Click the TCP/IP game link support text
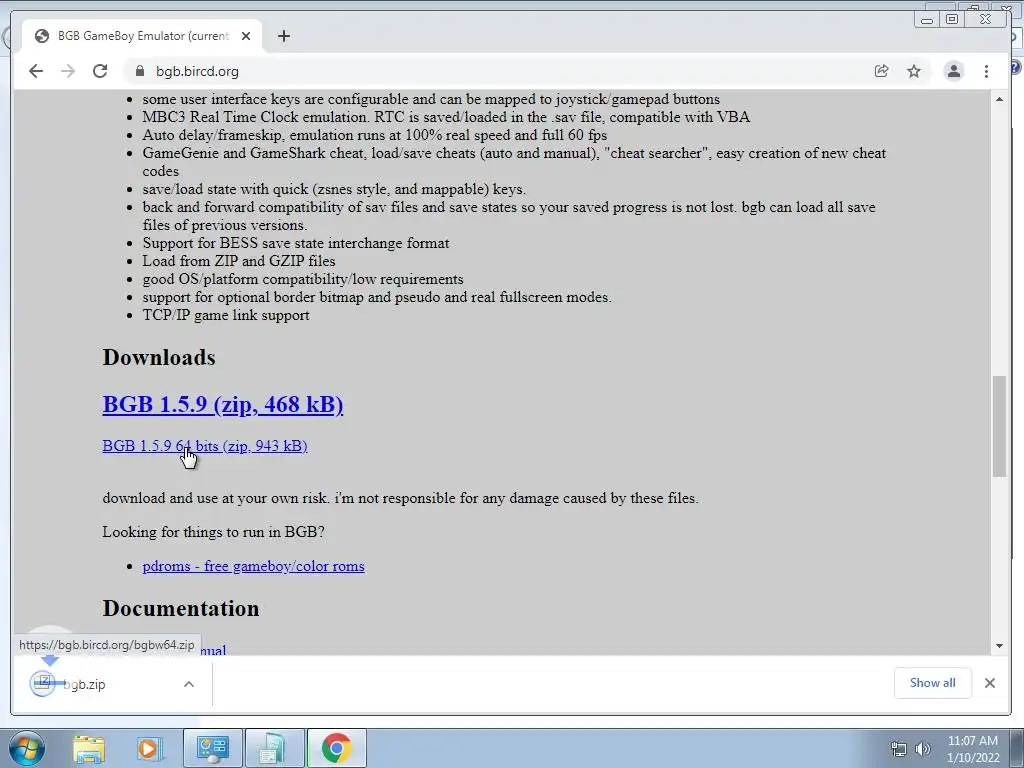 tap(226, 315)
